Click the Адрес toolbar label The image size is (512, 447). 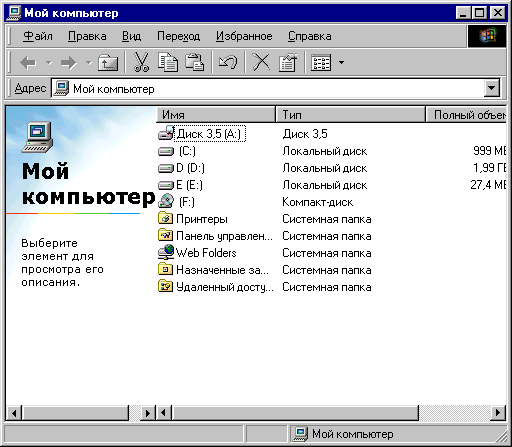(x=30, y=88)
